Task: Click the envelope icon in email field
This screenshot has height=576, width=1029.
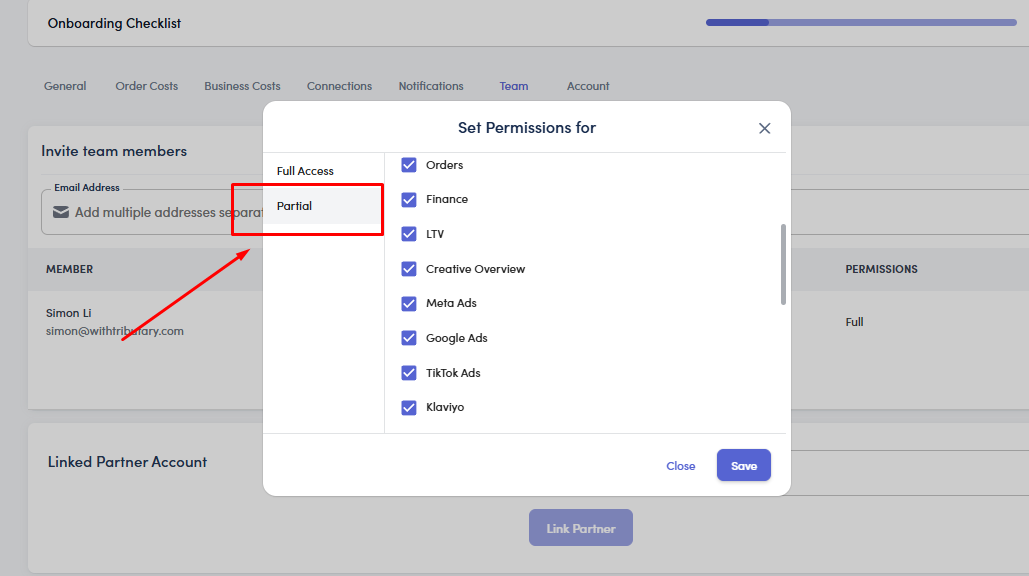Action: click(x=61, y=212)
